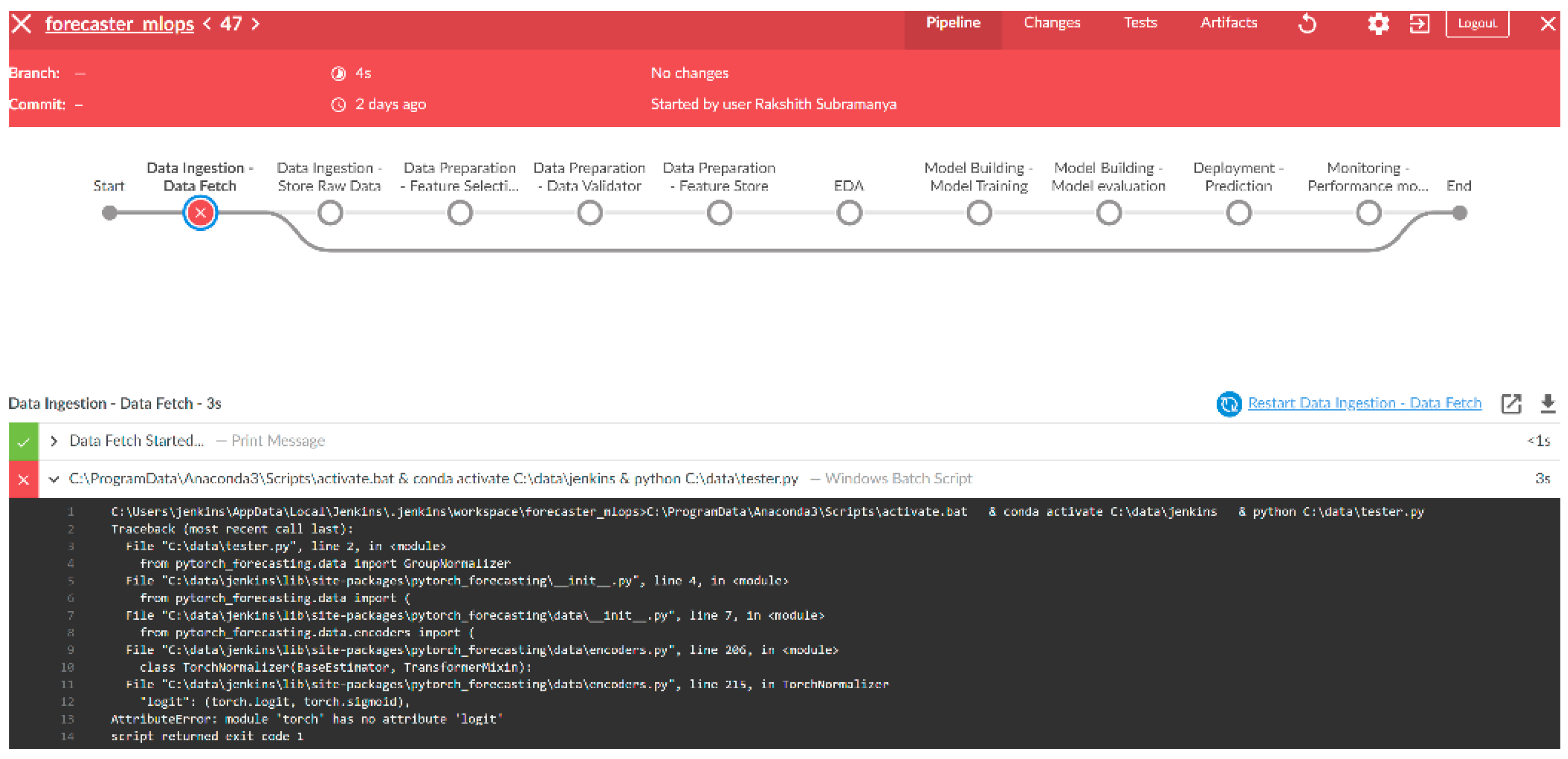Download the stage log file
This screenshot has height=759, width=1568.
point(1547,403)
